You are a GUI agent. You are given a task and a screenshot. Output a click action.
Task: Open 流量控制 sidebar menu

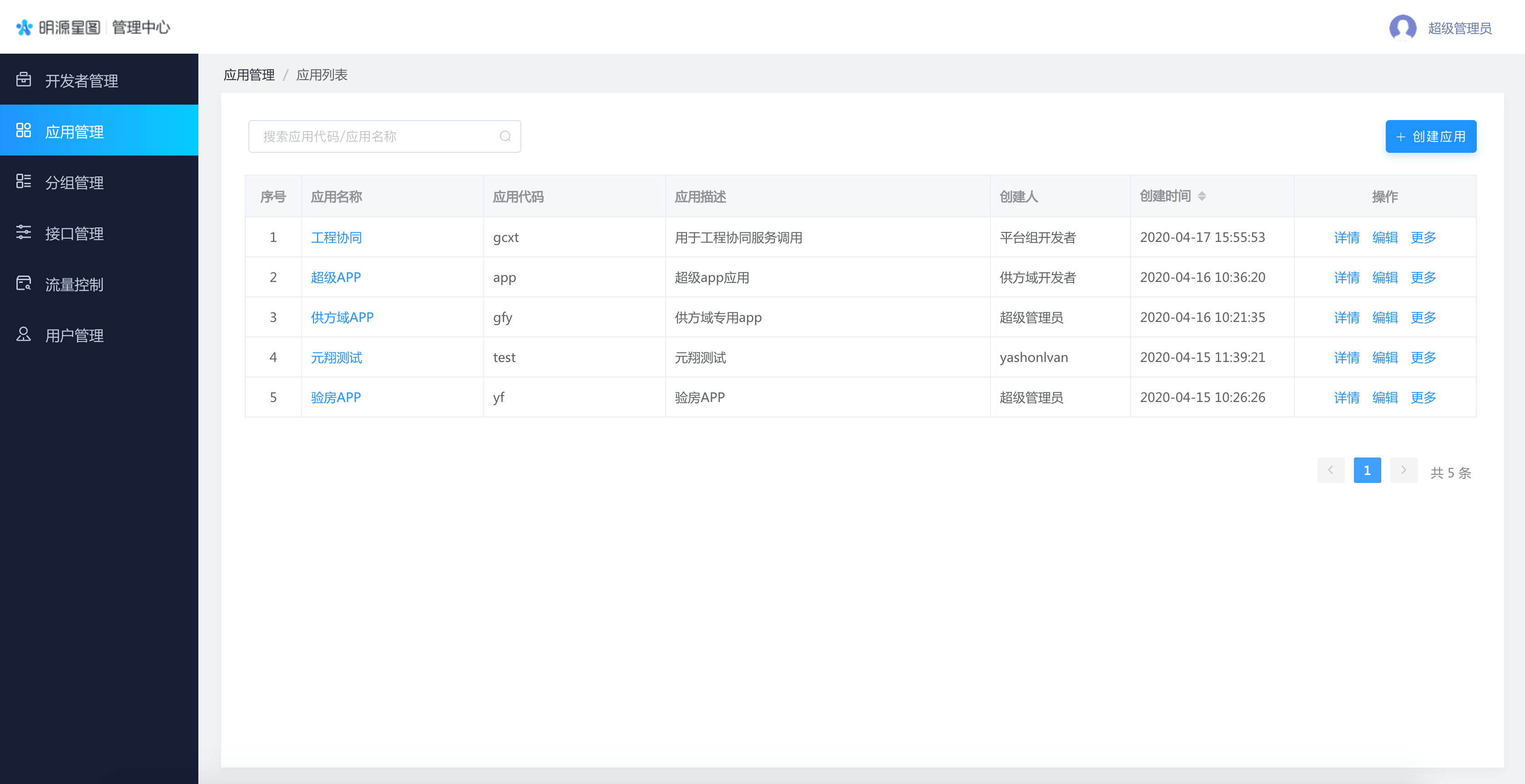coord(75,285)
